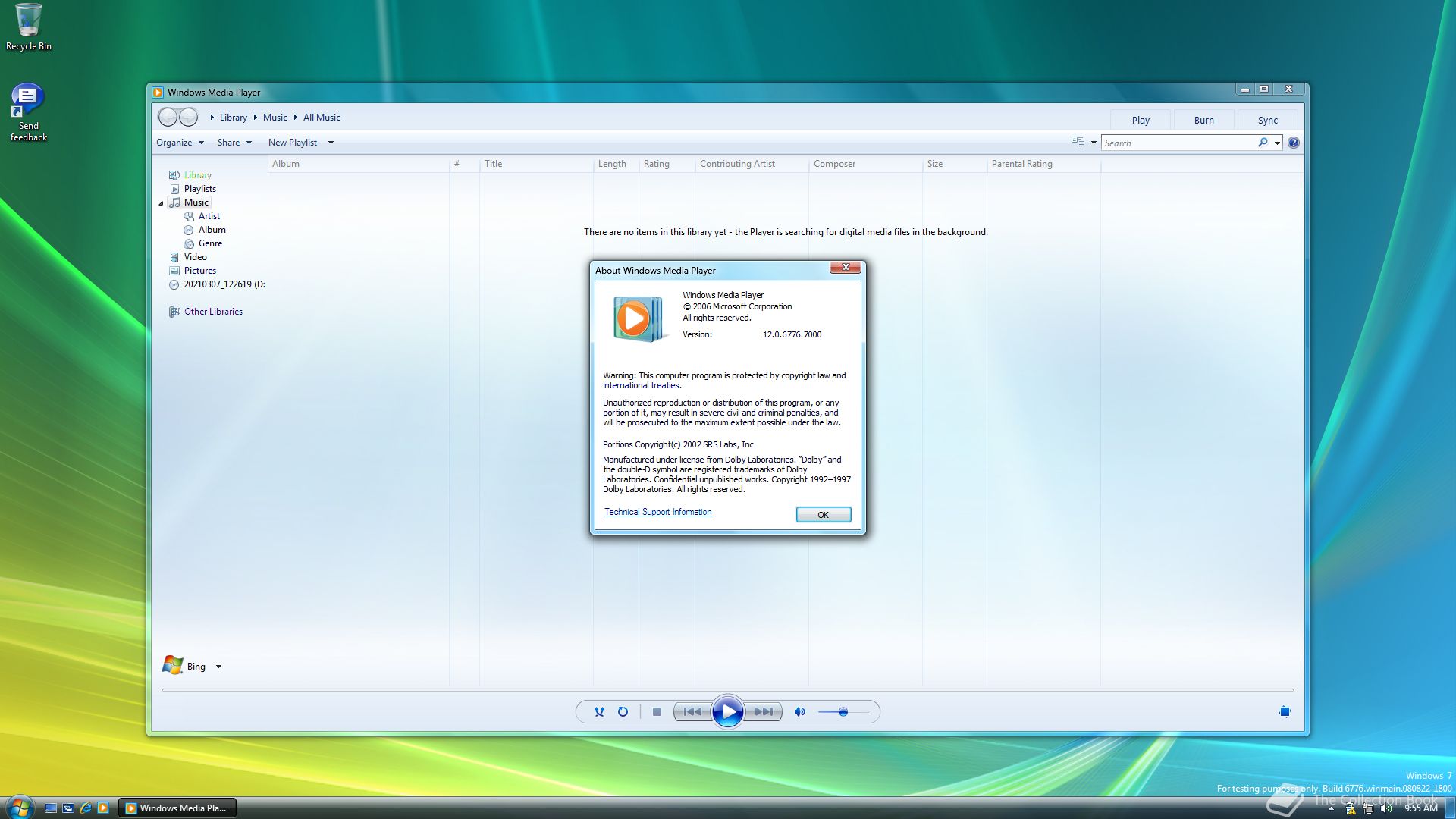Click the network tray icon
Image resolution: width=1456 pixels, height=819 pixels.
point(1368,808)
